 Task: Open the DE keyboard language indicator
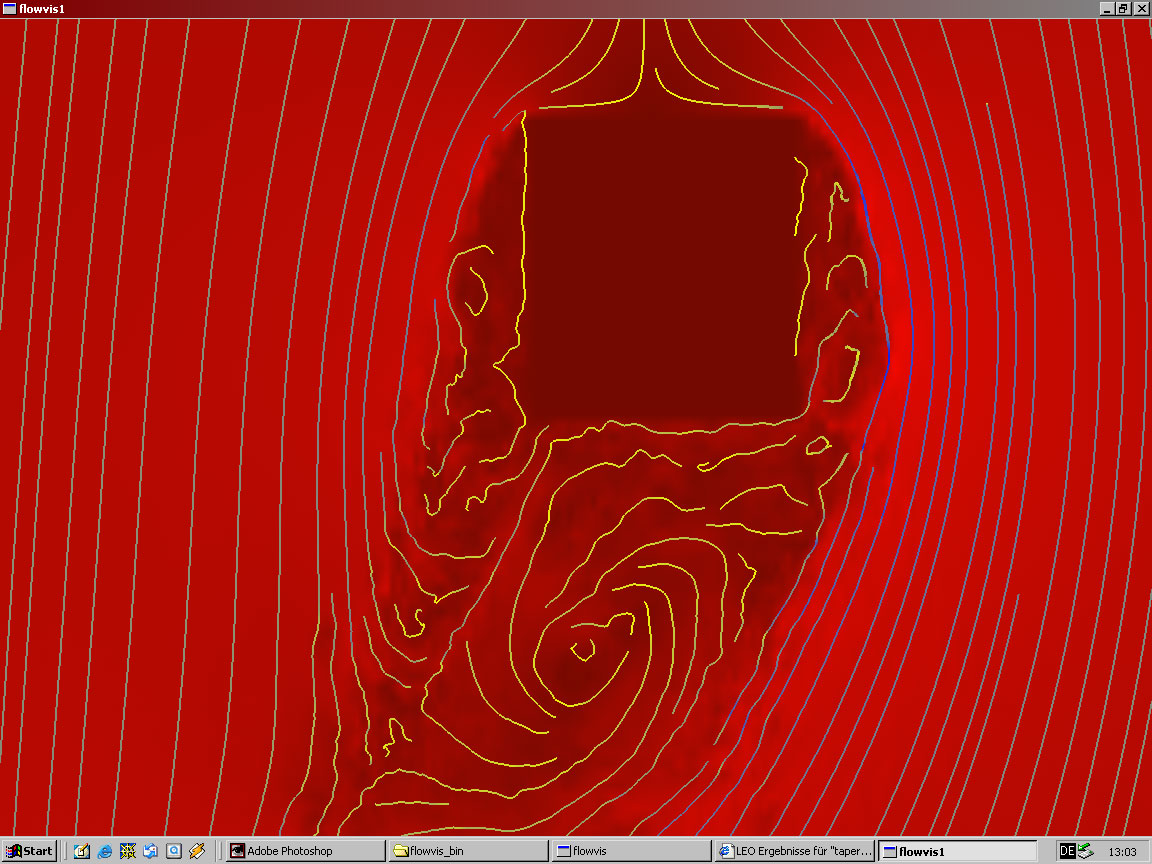click(x=1067, y=851)
